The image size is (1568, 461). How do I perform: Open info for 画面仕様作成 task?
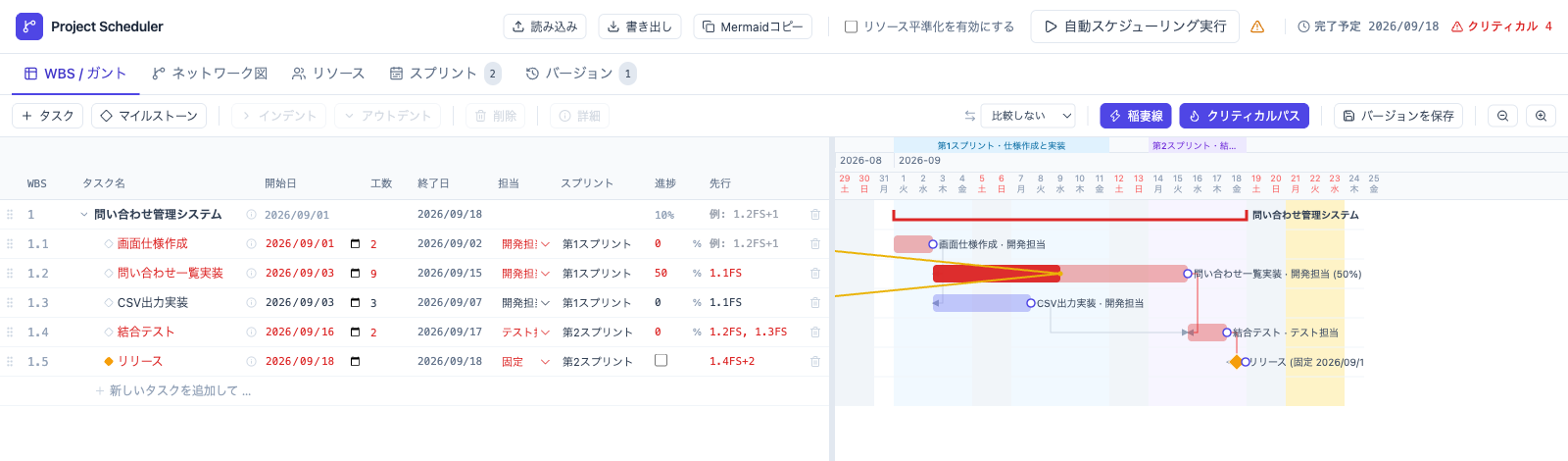point(251,244)
